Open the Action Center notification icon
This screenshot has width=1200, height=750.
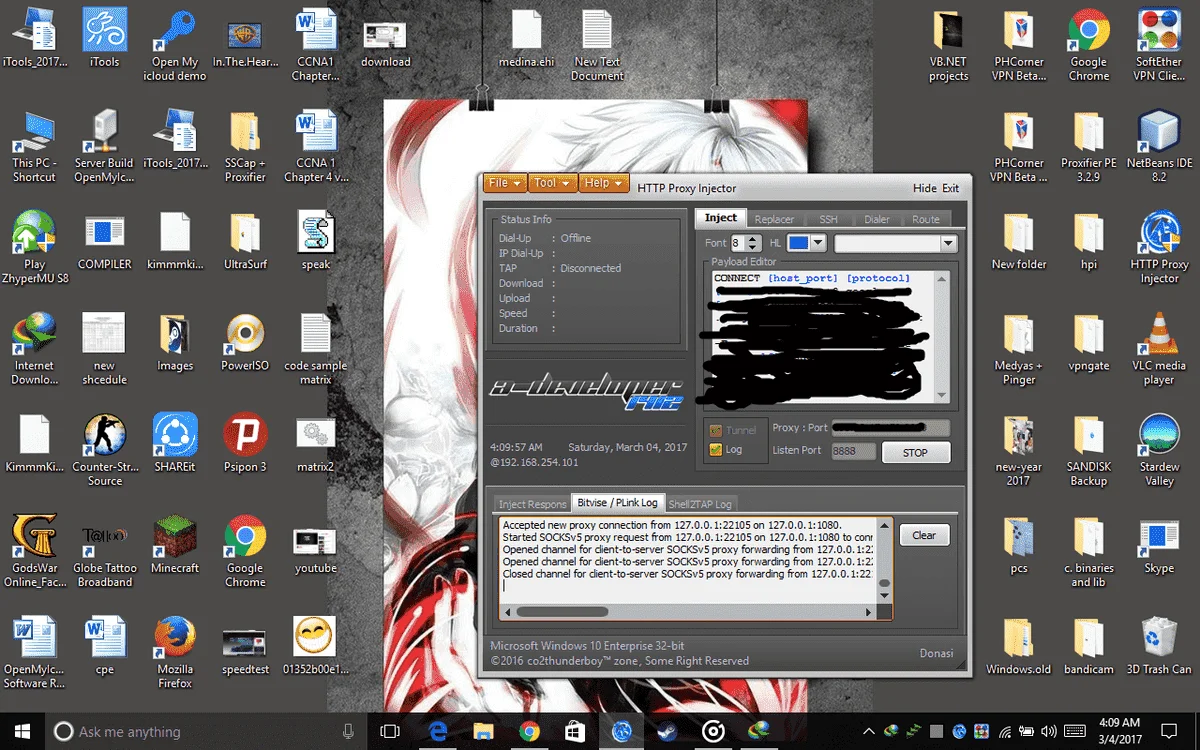pos(1169,731)
